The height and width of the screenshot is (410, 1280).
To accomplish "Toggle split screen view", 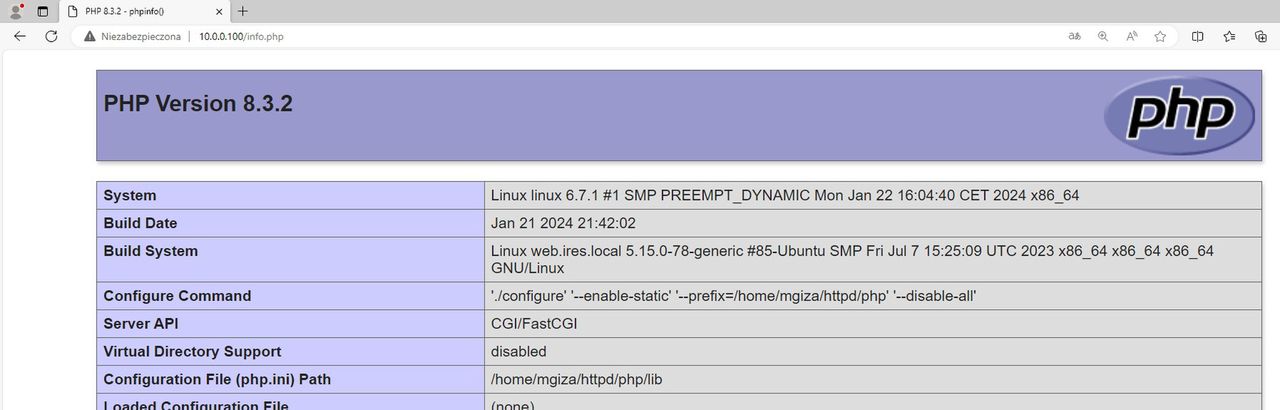I will [x=1198, y=36].
